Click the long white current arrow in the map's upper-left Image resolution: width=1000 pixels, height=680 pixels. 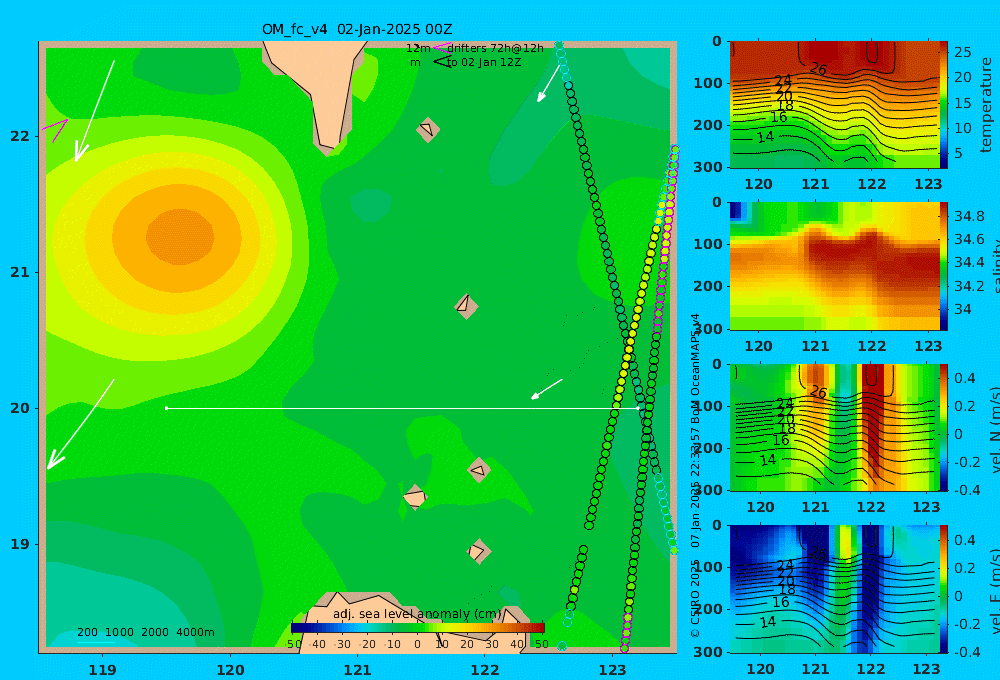94,110
